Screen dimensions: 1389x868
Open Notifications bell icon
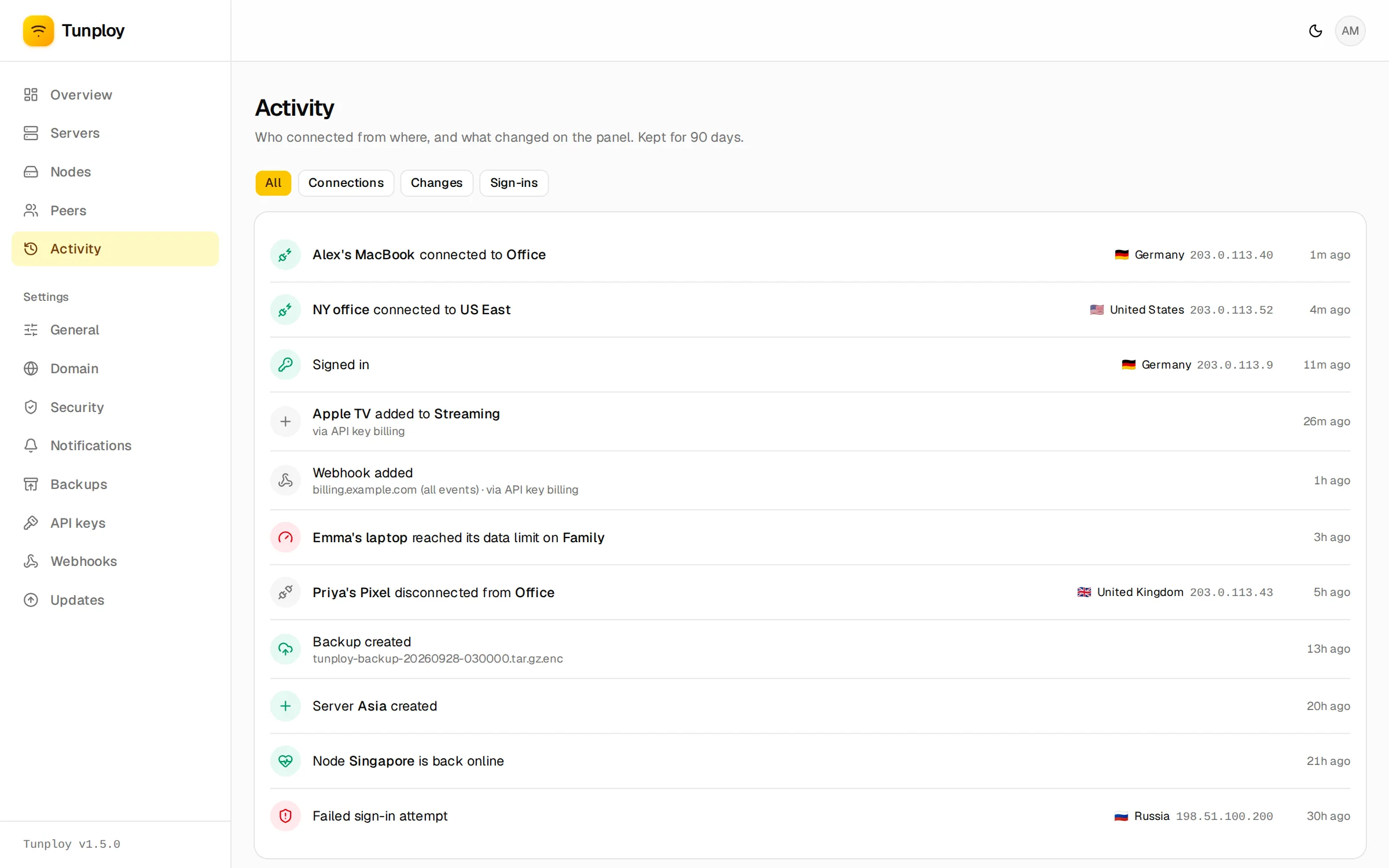pos(31,446)
